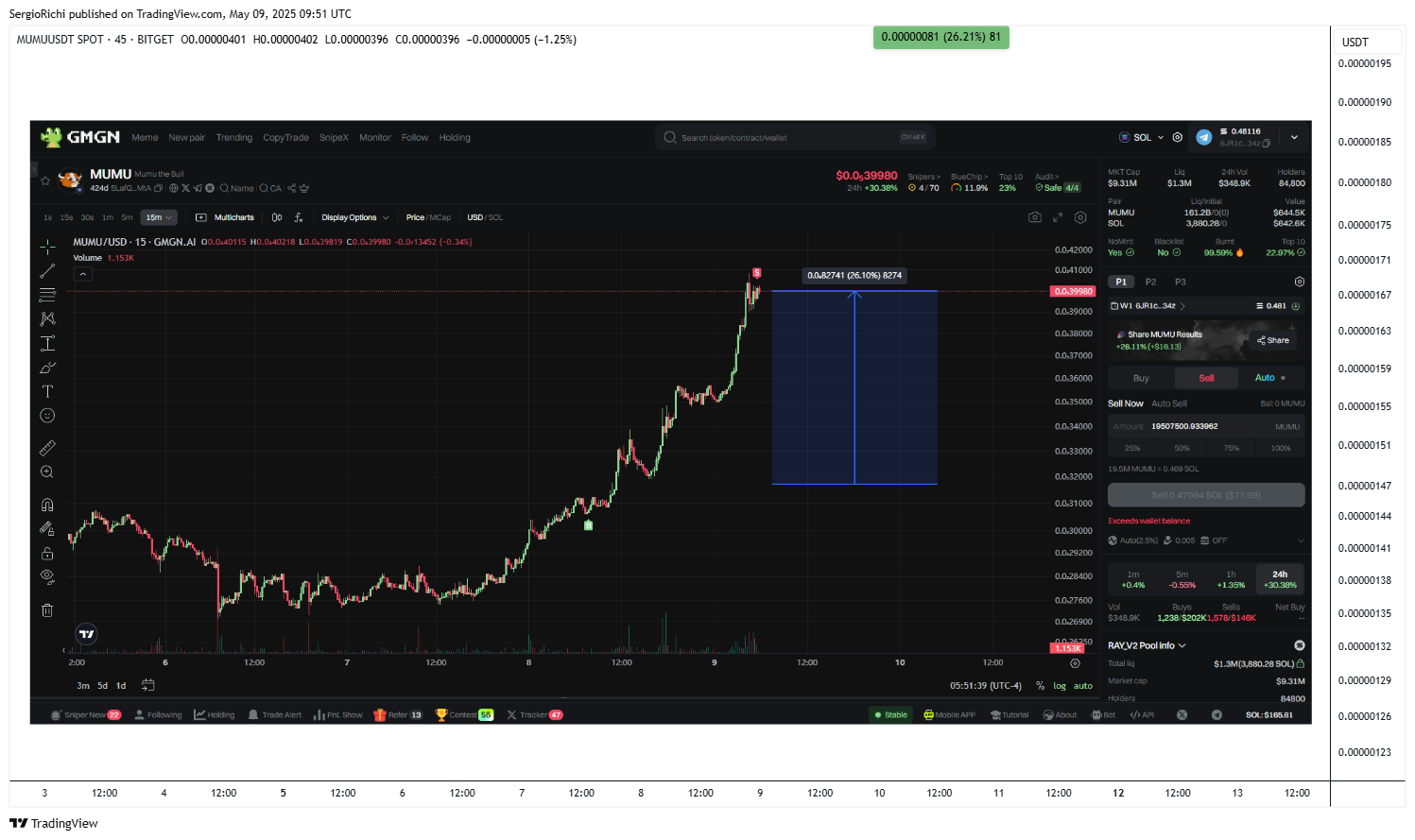The height and width of the screenshot is (840, 1415).
Task: Copy the MUMU contract address
Action: [159, 188]
